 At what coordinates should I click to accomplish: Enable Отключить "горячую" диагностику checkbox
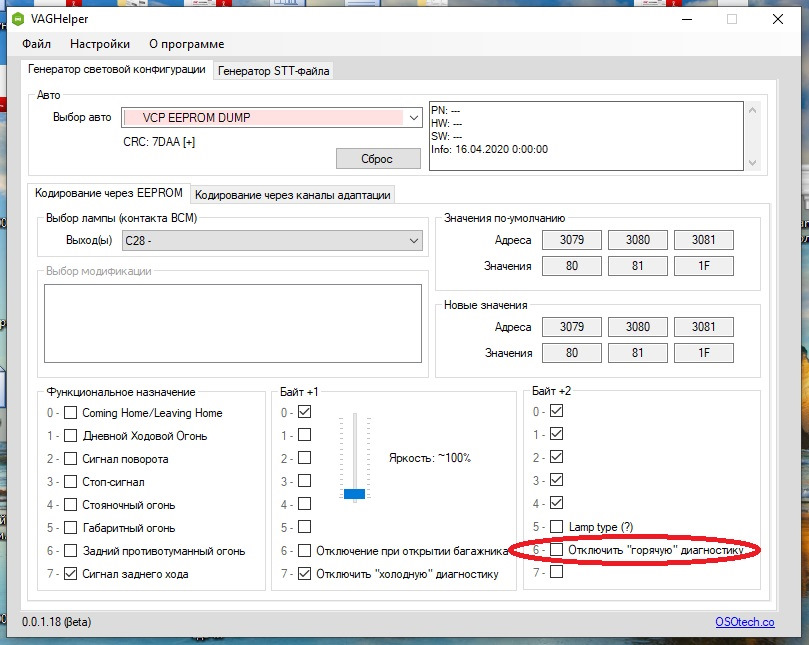[x=556, y=550]
